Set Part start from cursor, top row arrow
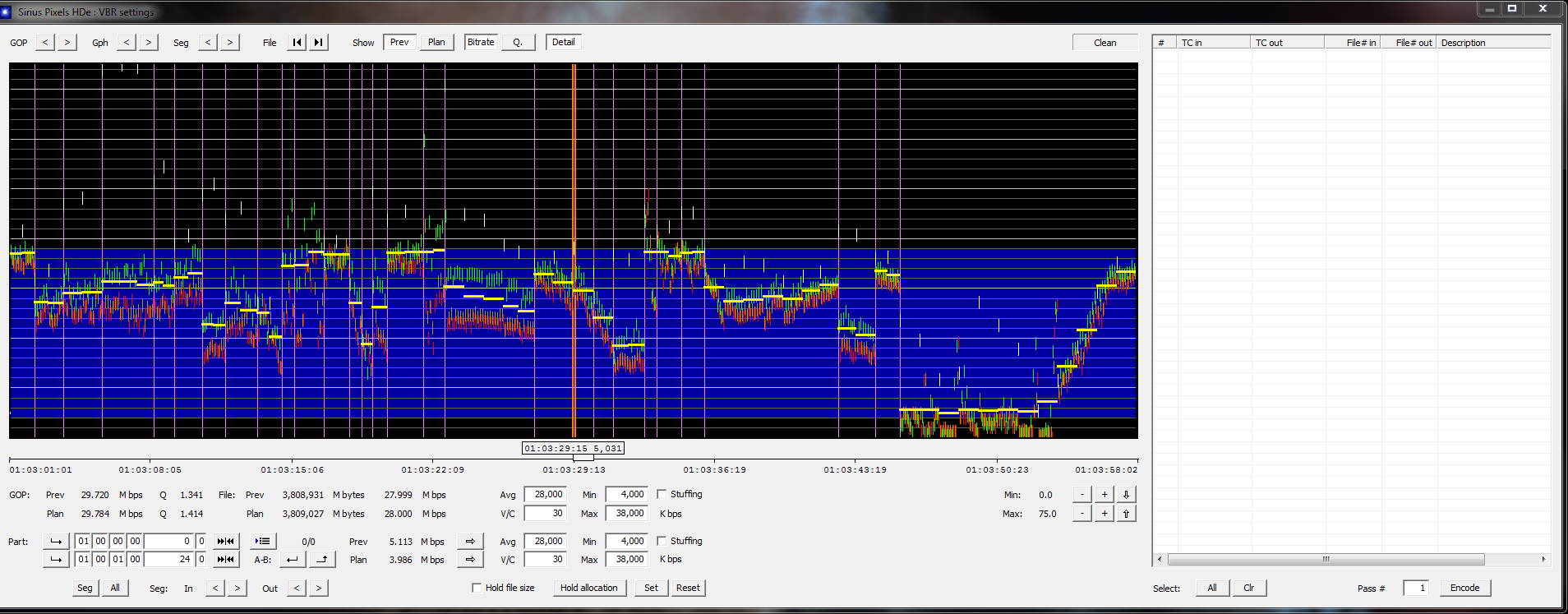The width and height of the screenshot is (1568, 614). [x=56, y=542]
